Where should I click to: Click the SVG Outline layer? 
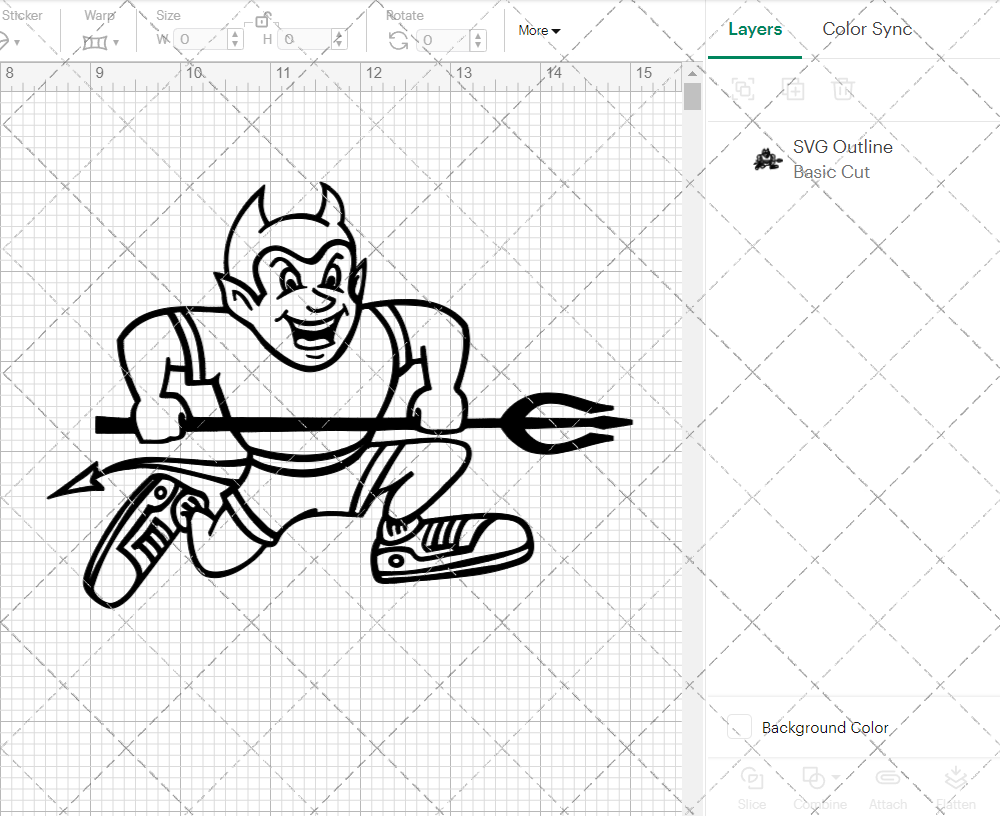pos(842,146)
